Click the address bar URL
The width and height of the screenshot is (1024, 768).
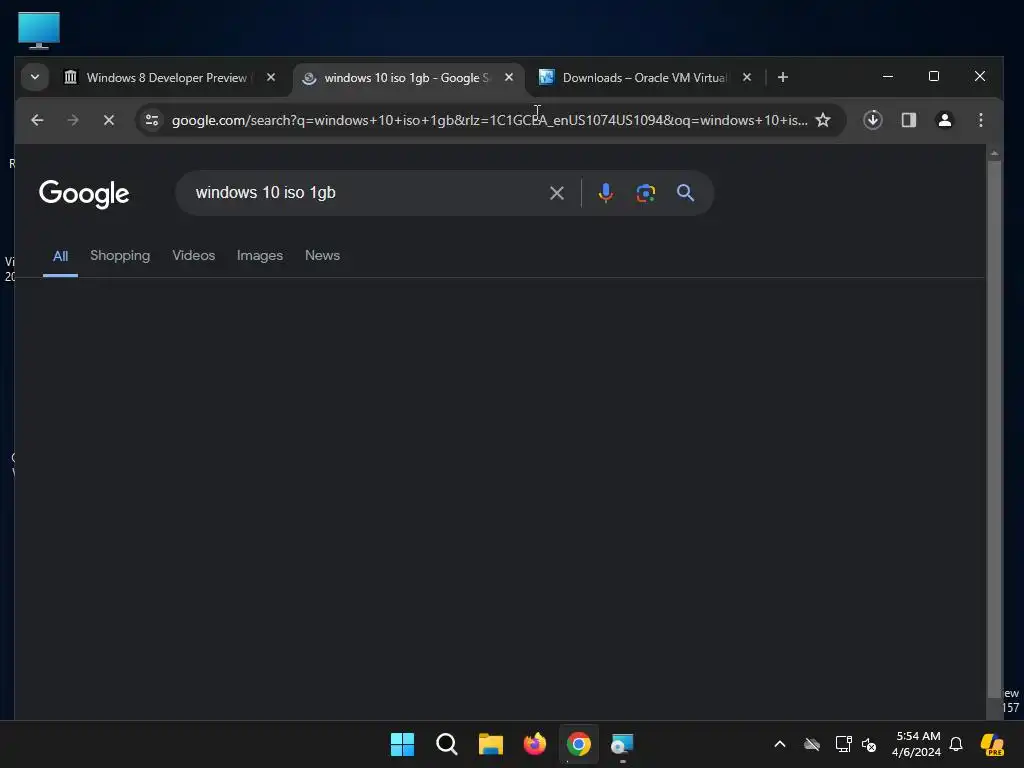click(489, 120)
